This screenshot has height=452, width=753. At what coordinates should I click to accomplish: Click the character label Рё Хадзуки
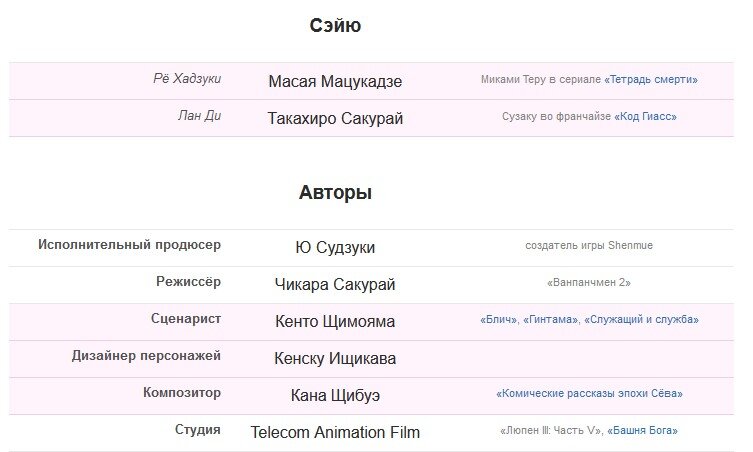[x=187, y=79]
